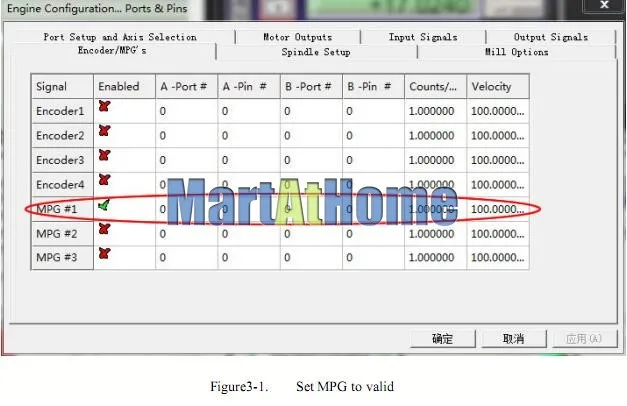Click the Signal column header
The height and width of the screenshot is (406, 627).
pyautogui.click(x=62, y=86)
